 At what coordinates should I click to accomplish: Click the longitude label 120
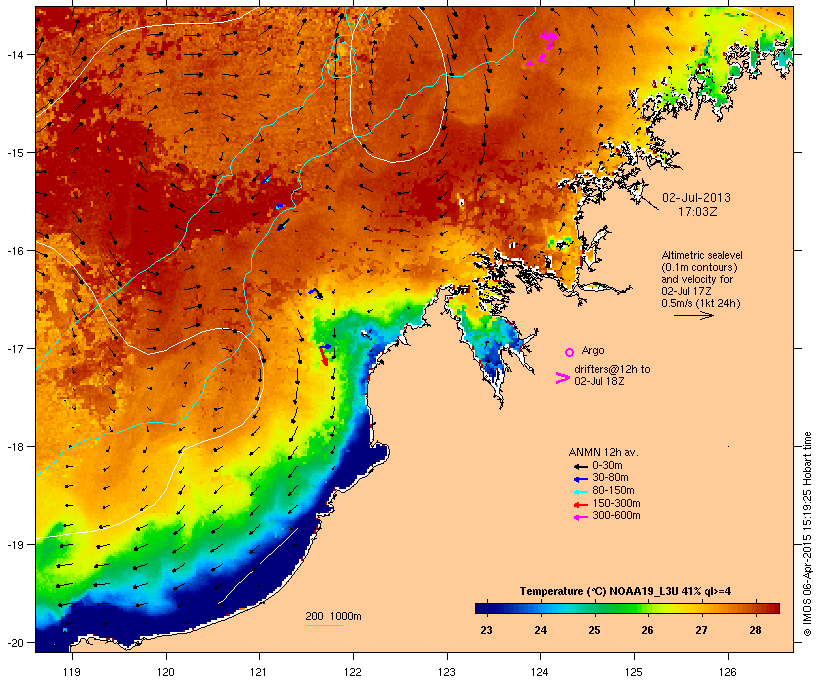166,672
